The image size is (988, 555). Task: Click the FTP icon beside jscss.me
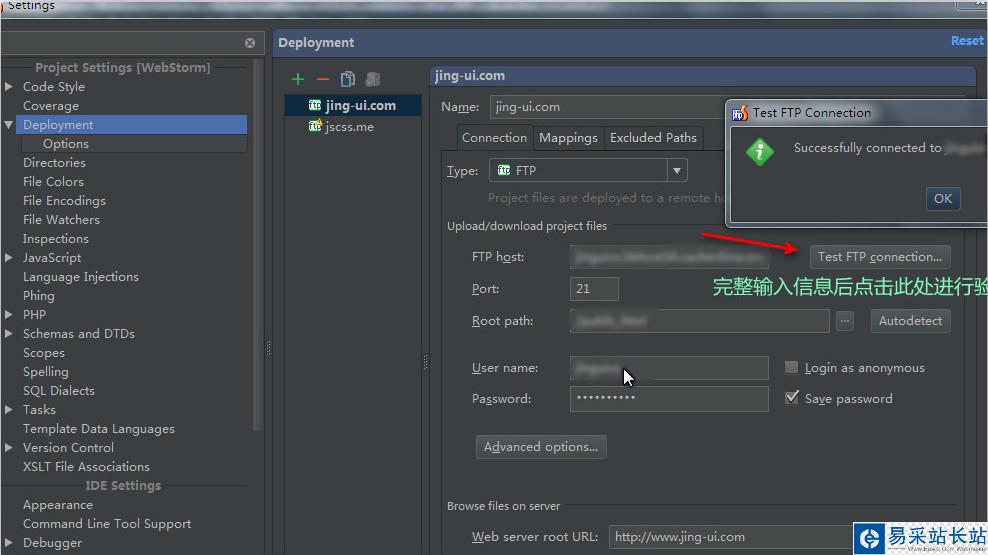coord(315,126)
